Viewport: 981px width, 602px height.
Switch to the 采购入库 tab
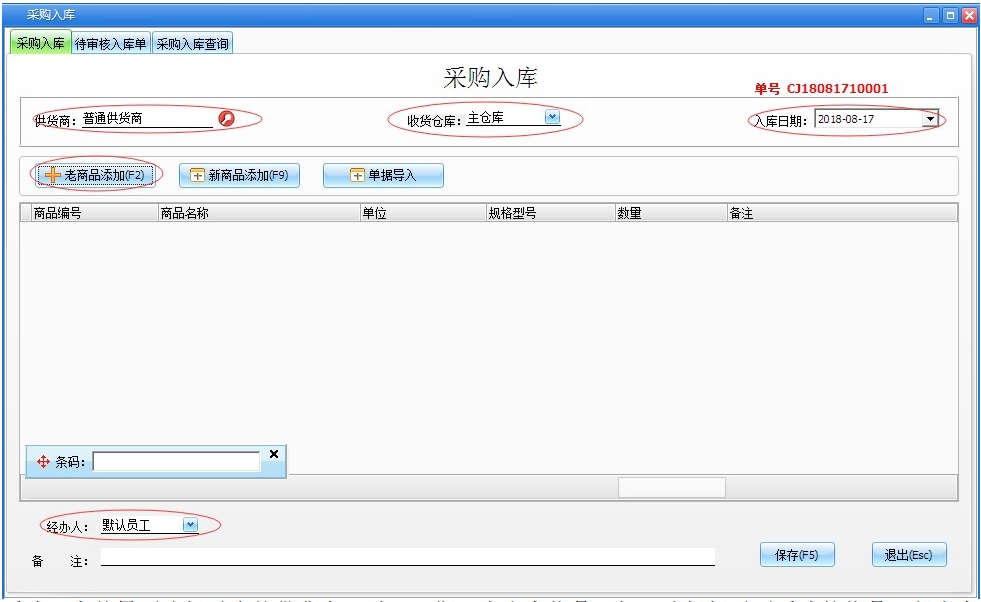pyautogui.click(x=41, y=43)
